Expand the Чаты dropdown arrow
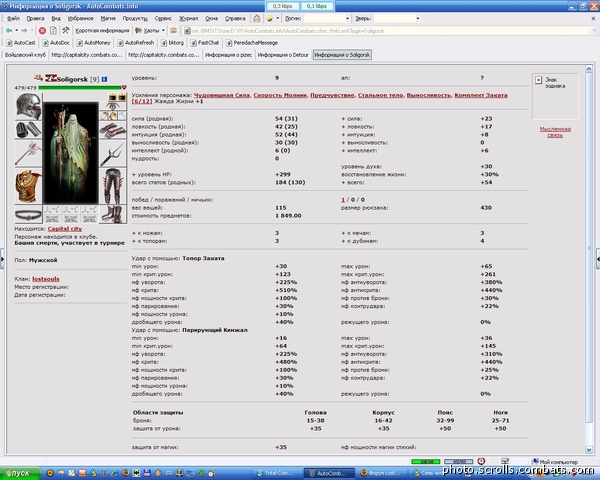The width and height of the screenshot is (600, 480). [163, 30]
